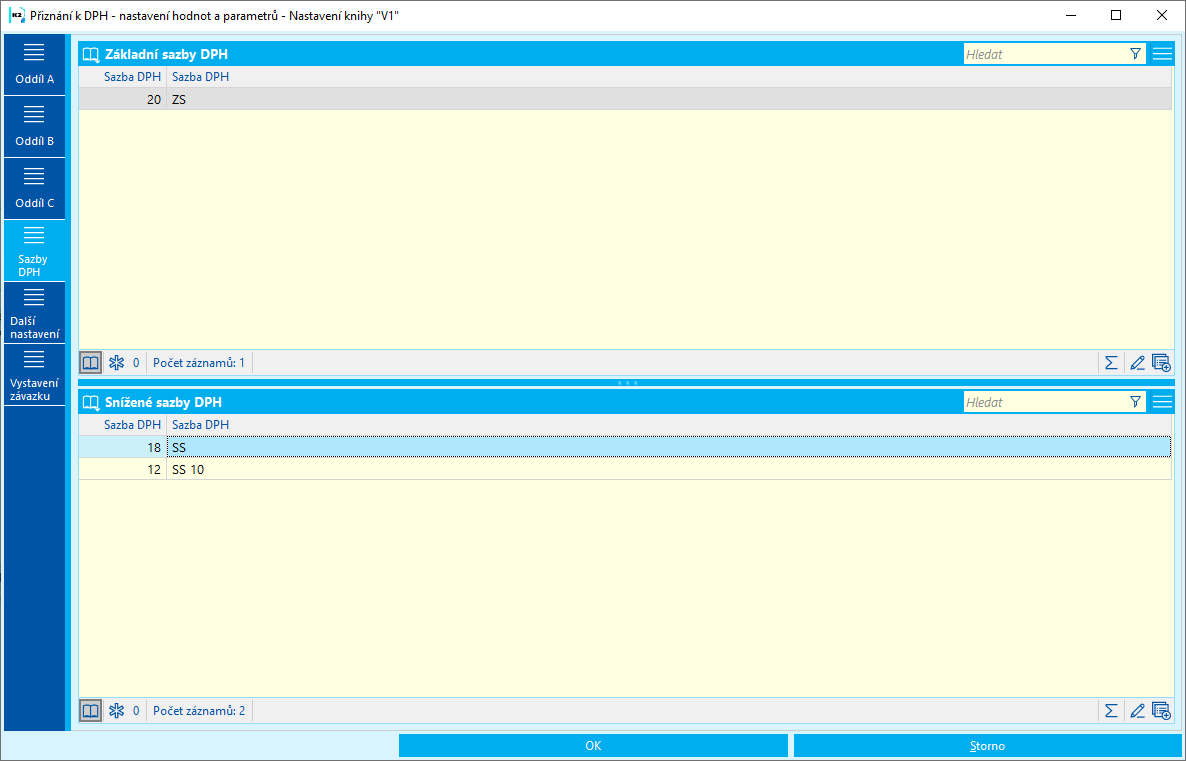Open Vystavení závazku section

34,374
